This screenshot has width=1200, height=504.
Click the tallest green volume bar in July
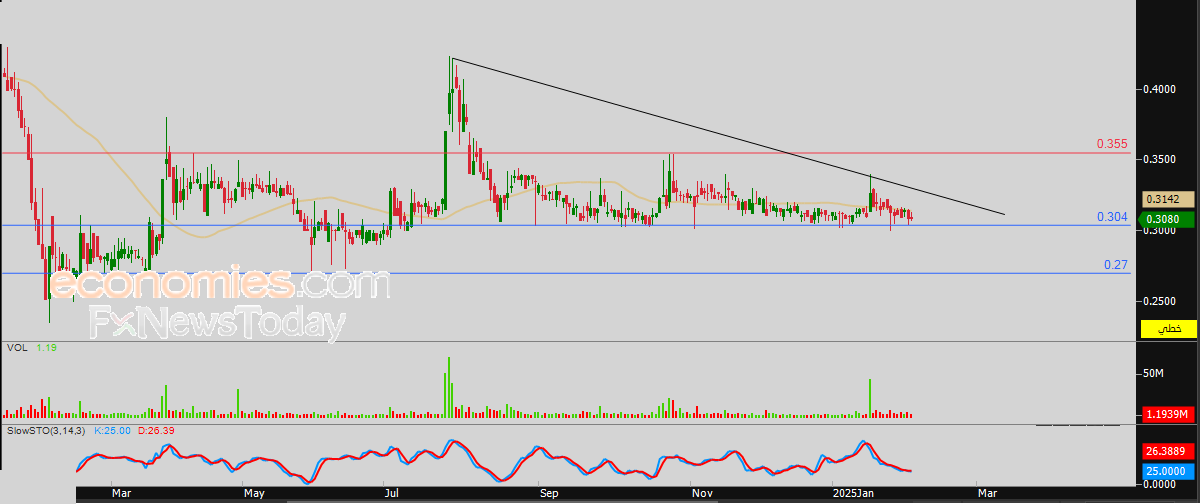pos(449,387)
